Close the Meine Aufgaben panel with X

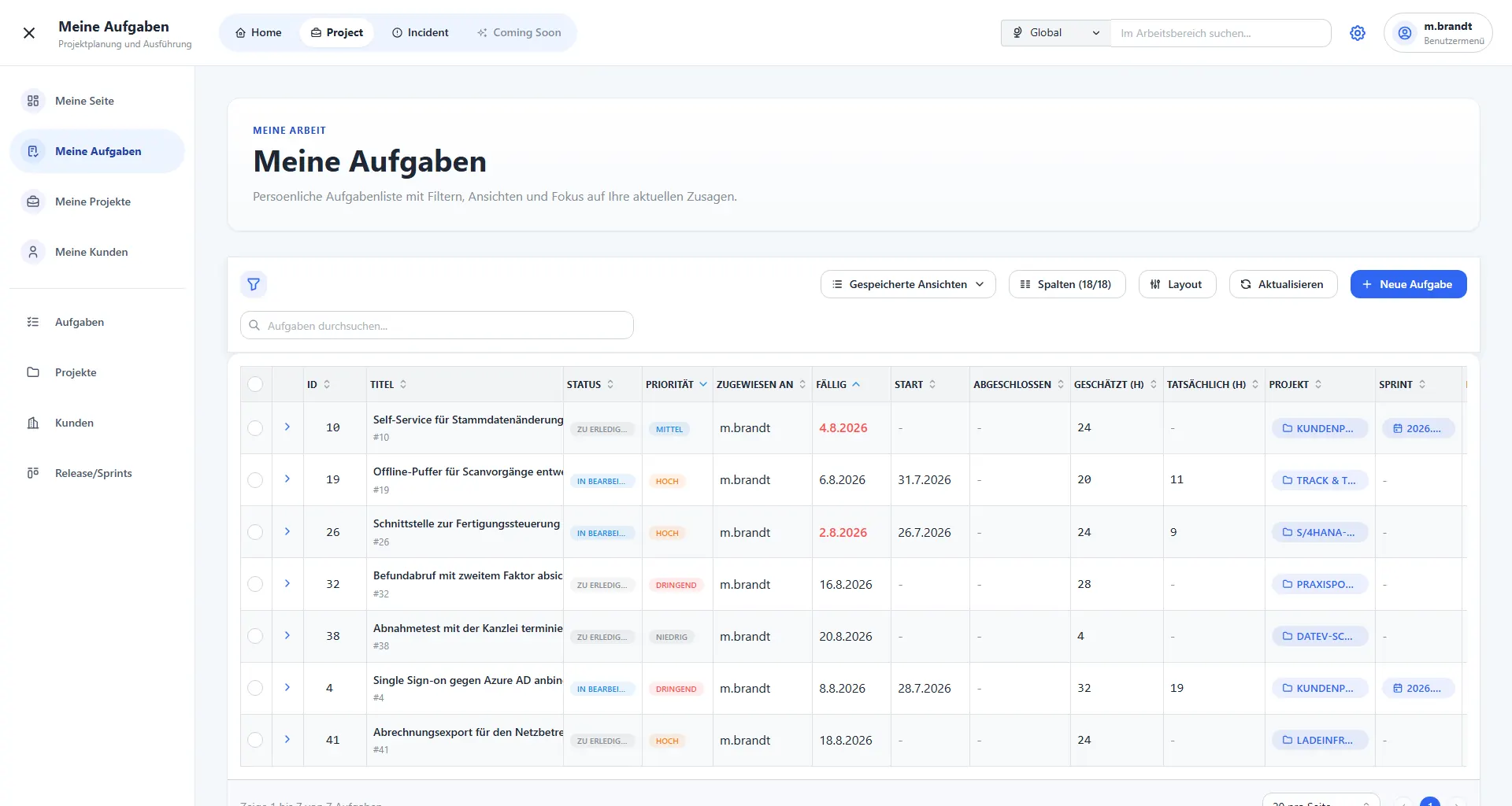(x=29, y=33)
